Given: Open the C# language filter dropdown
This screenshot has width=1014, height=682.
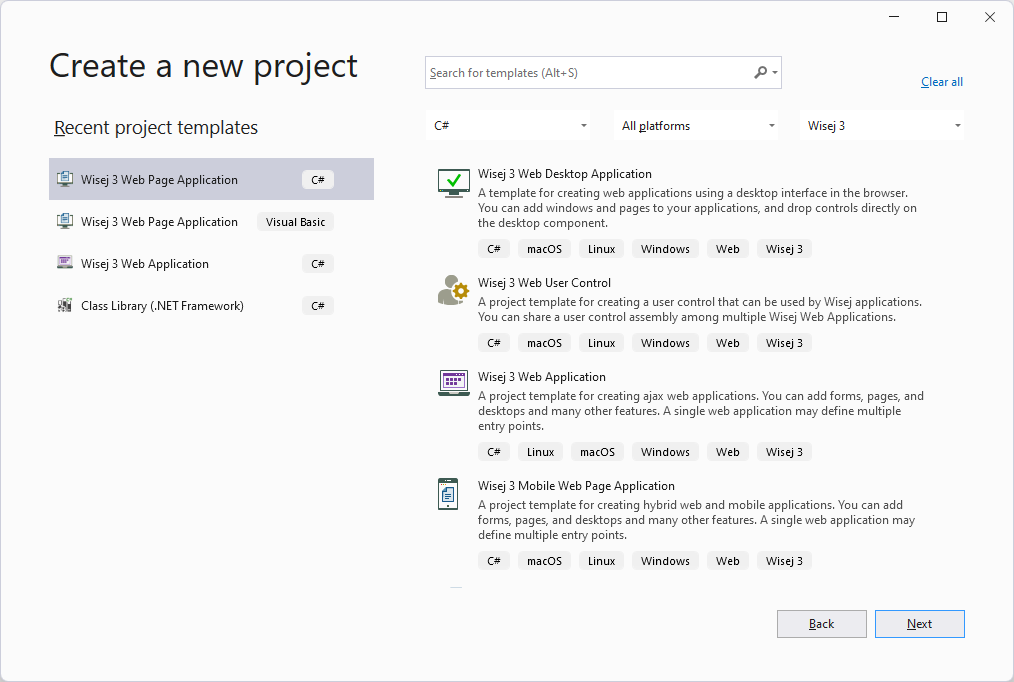Looking at the screenshot, I should tap(508, 125).
